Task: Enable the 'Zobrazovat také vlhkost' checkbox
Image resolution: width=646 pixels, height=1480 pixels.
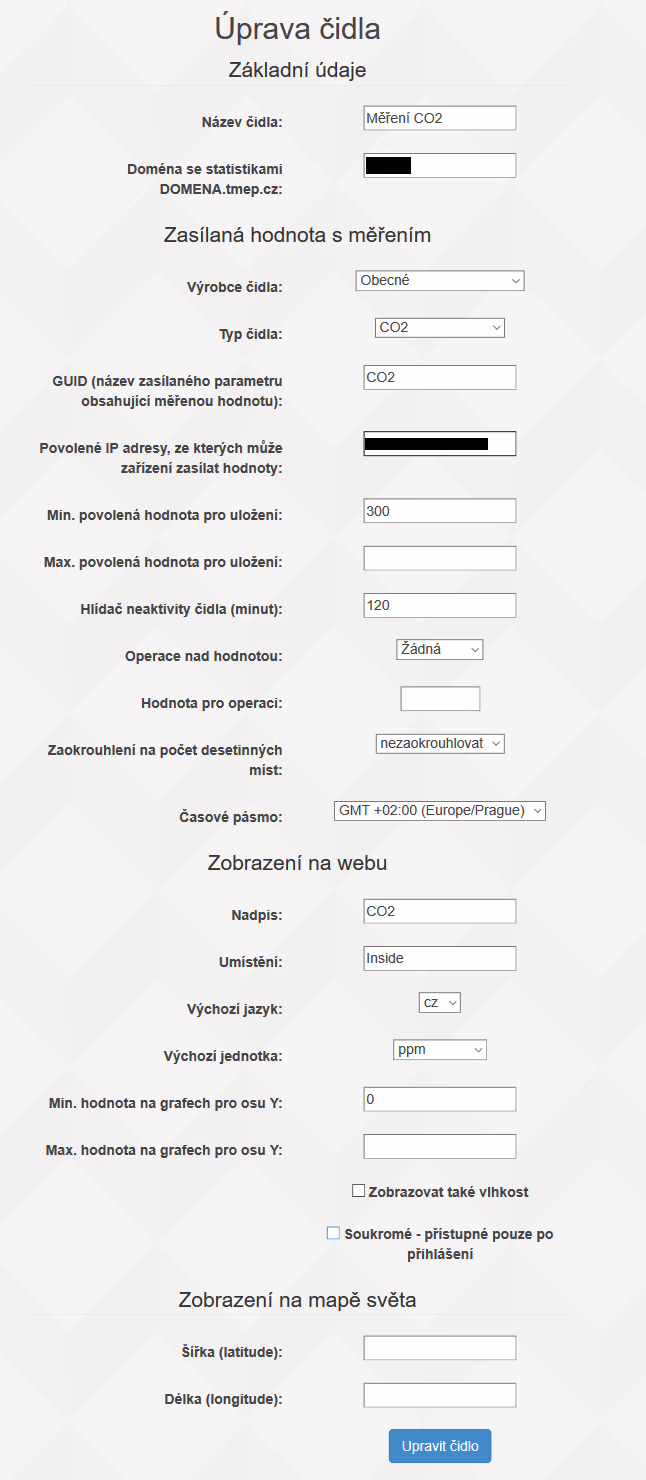Action: point(358,1191)
